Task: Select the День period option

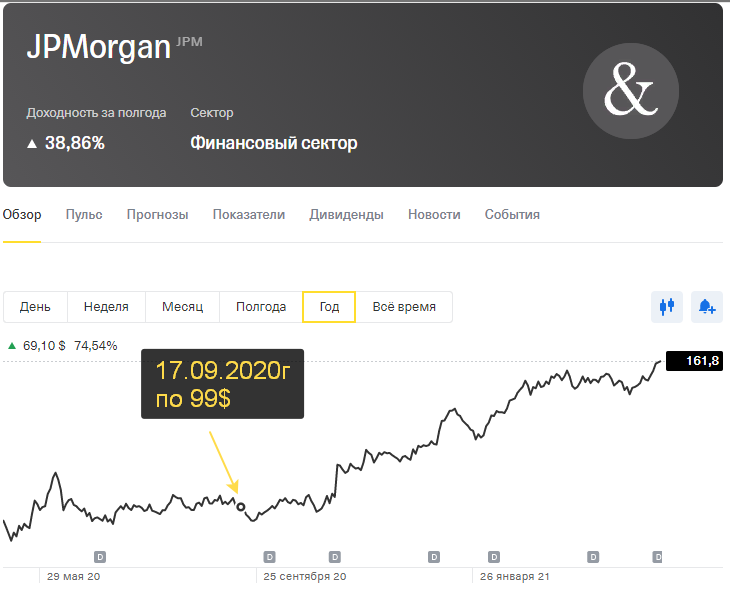Action: (35, 307)
